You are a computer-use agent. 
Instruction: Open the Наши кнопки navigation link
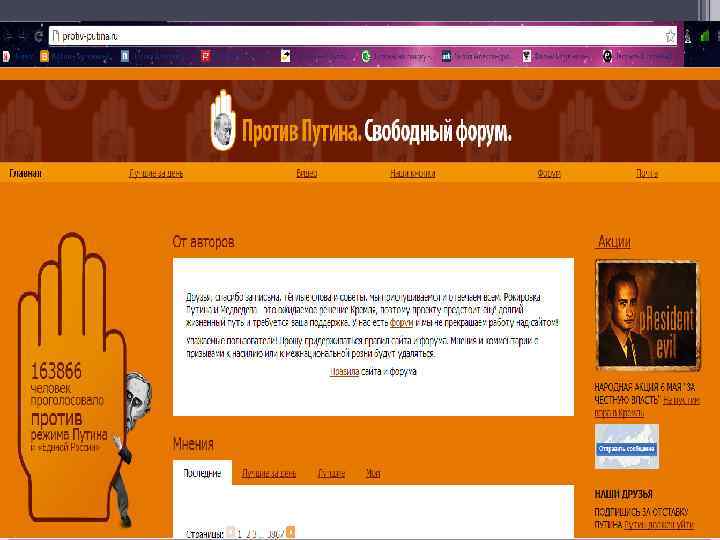[413, 173]
